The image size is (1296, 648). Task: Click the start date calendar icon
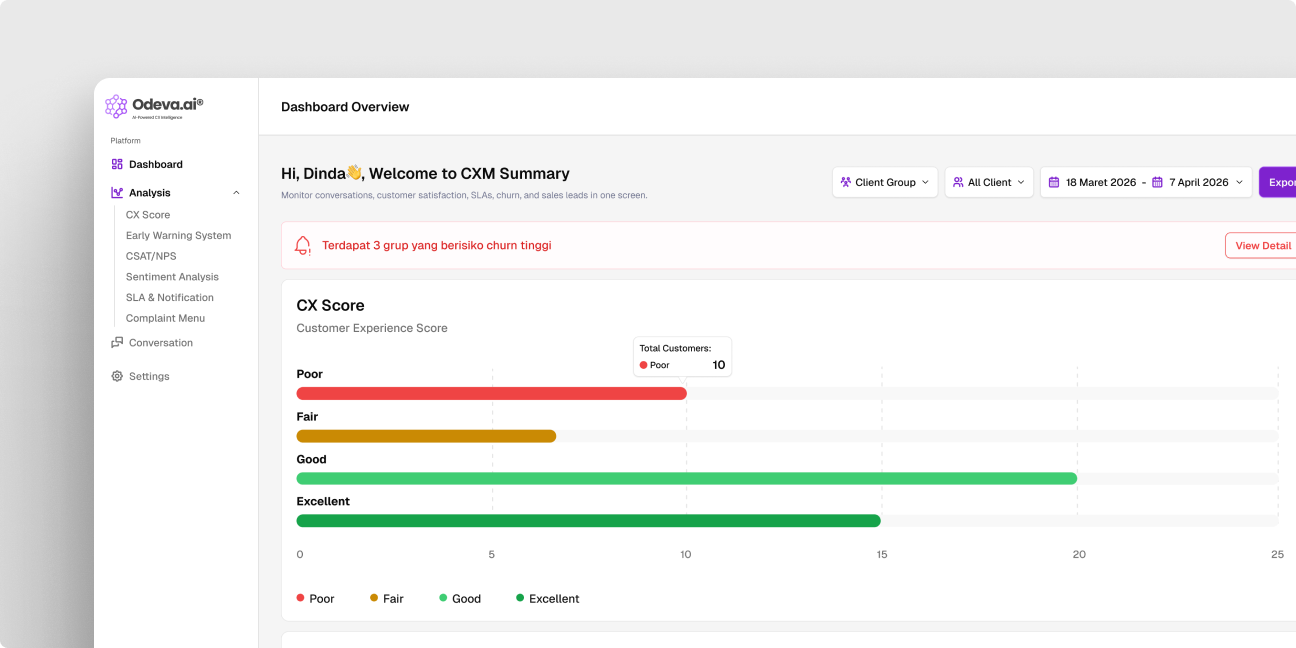[1054, 182]
